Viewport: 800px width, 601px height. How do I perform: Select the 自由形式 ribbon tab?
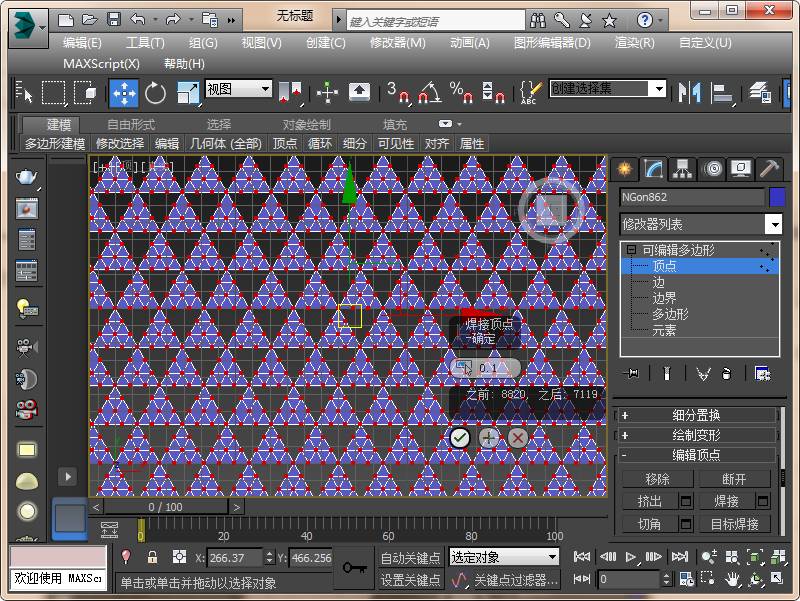(131, 124)
